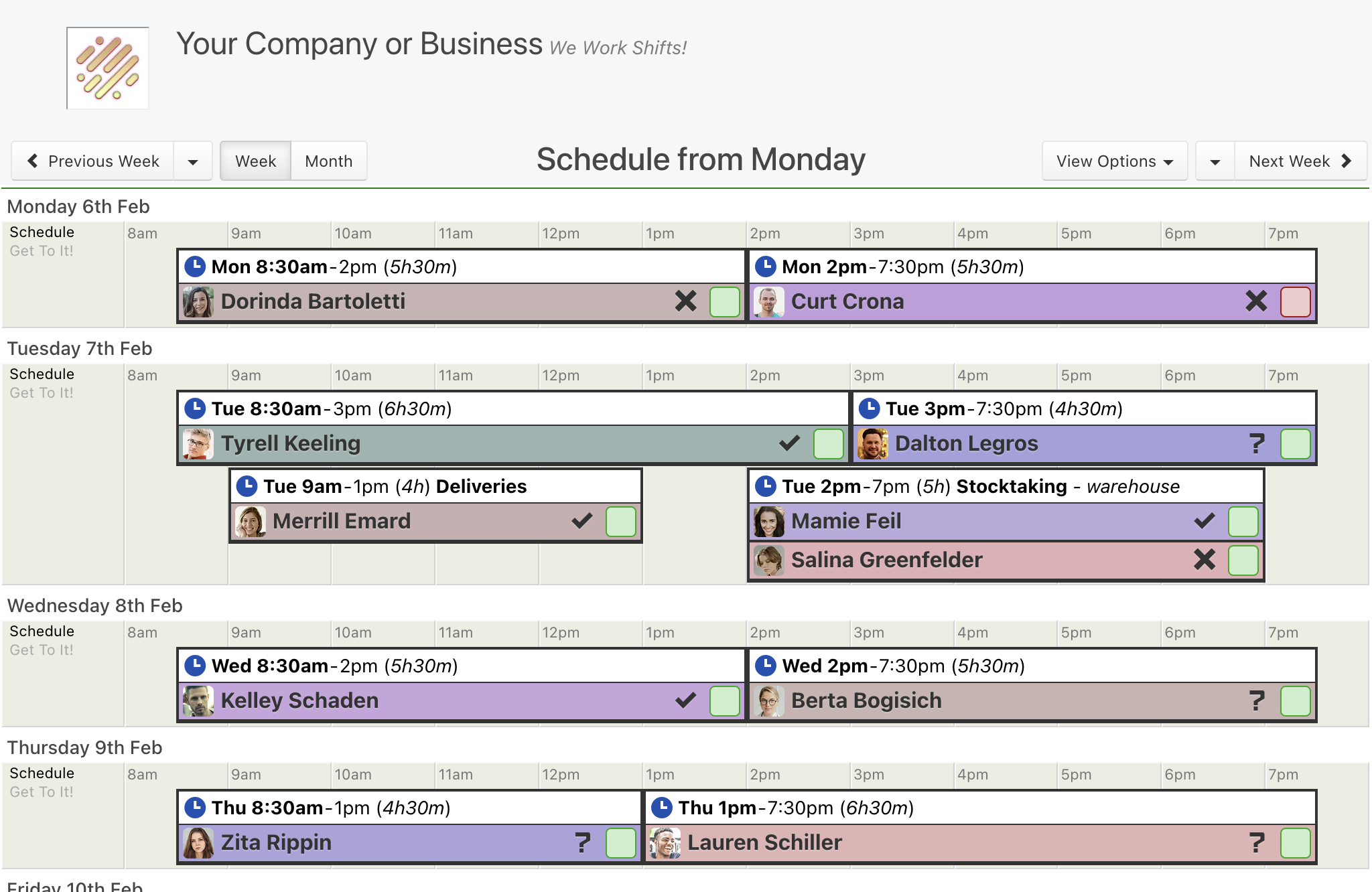Go to Previous Week
1372x892 pixels.
(x=93, y=161)
